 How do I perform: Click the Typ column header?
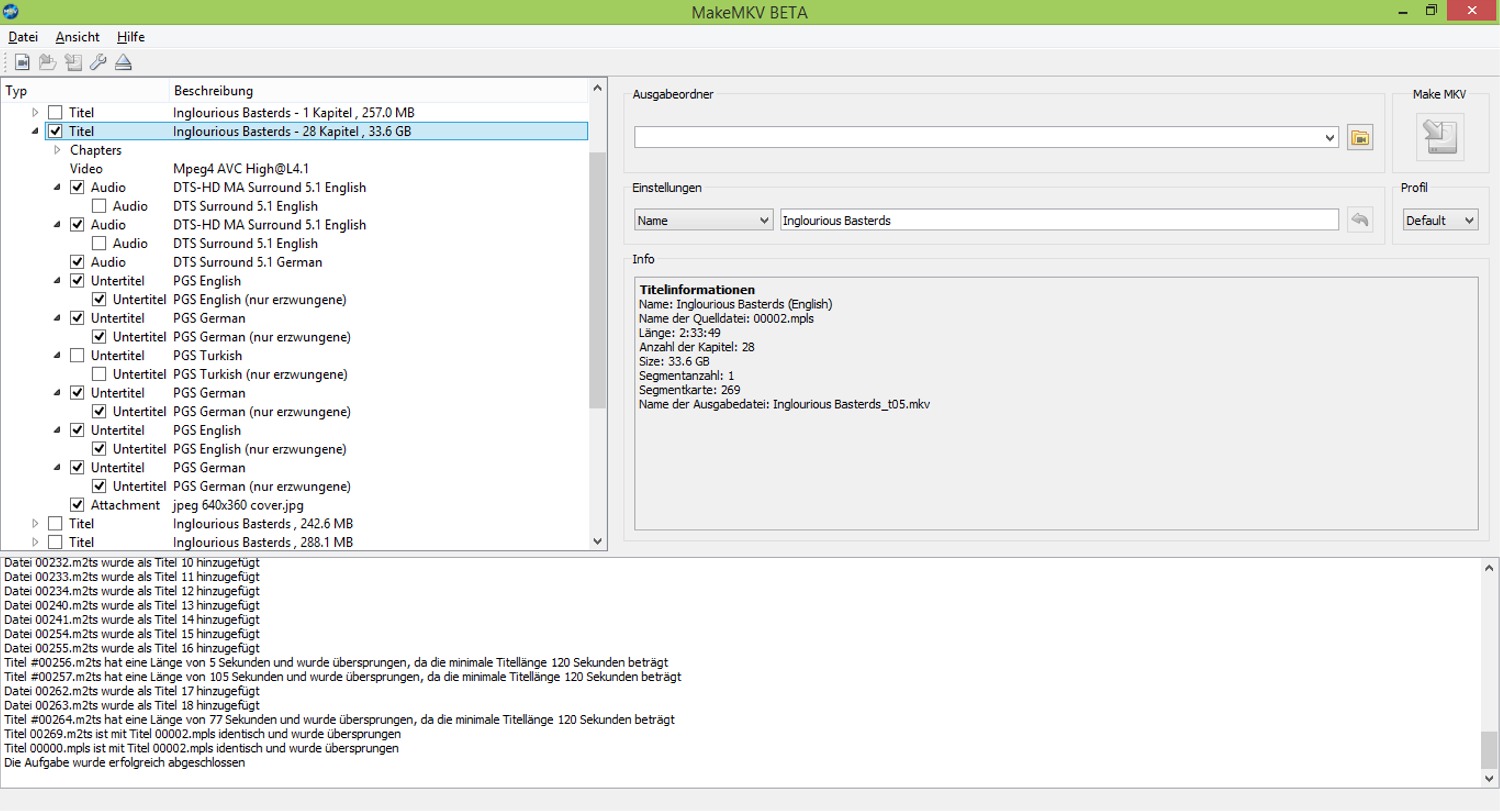tap(85, 91)
